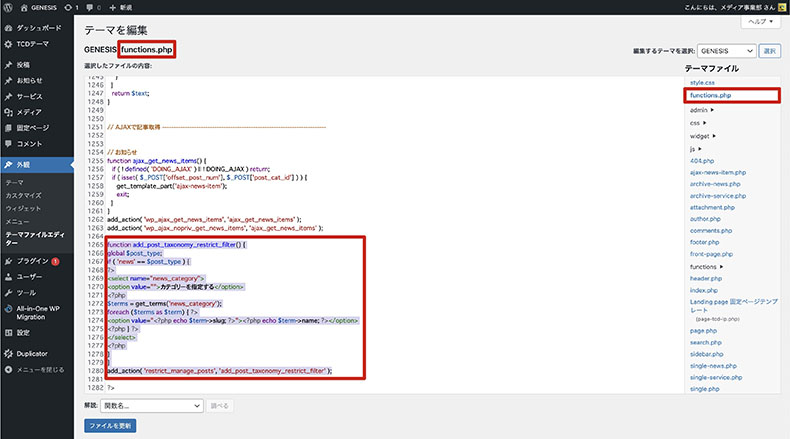Open the ウィジェット submenu item
The image size is (790, 439).
23,209
